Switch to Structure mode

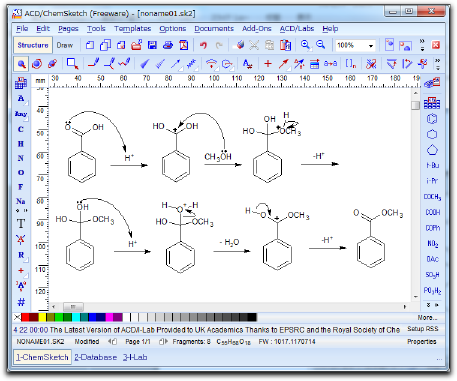[33, 45]
